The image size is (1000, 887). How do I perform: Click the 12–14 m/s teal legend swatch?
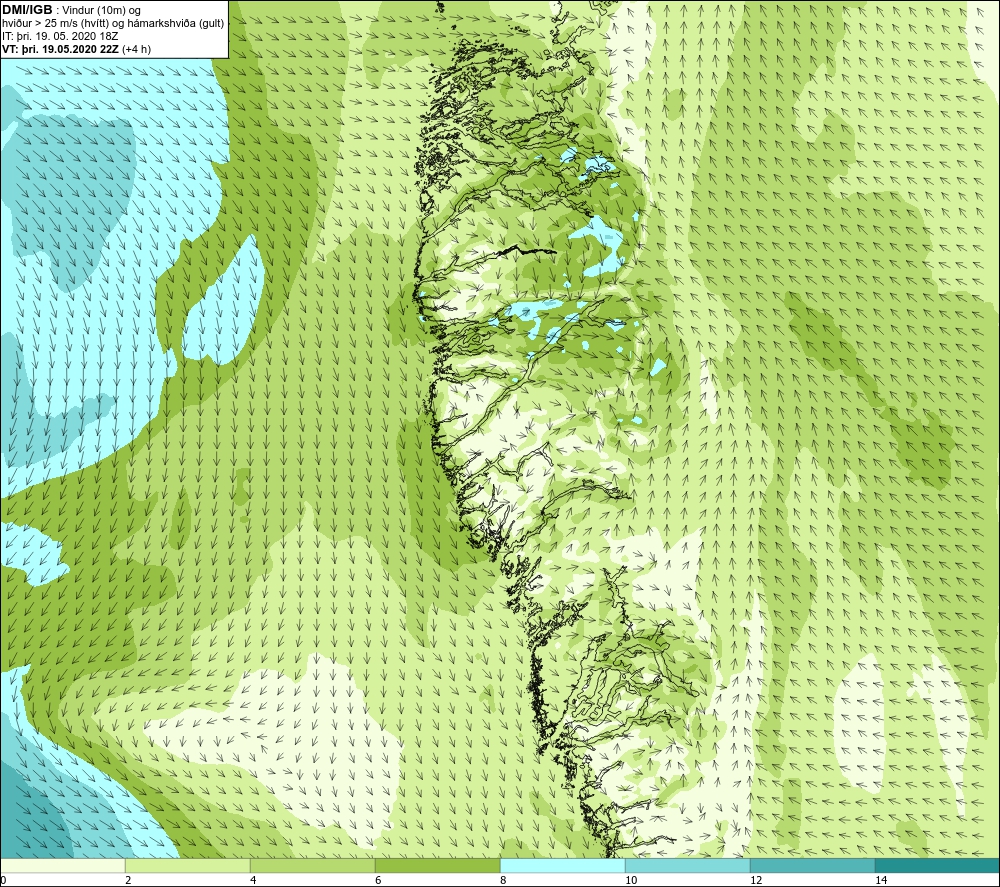click(812, 865)
